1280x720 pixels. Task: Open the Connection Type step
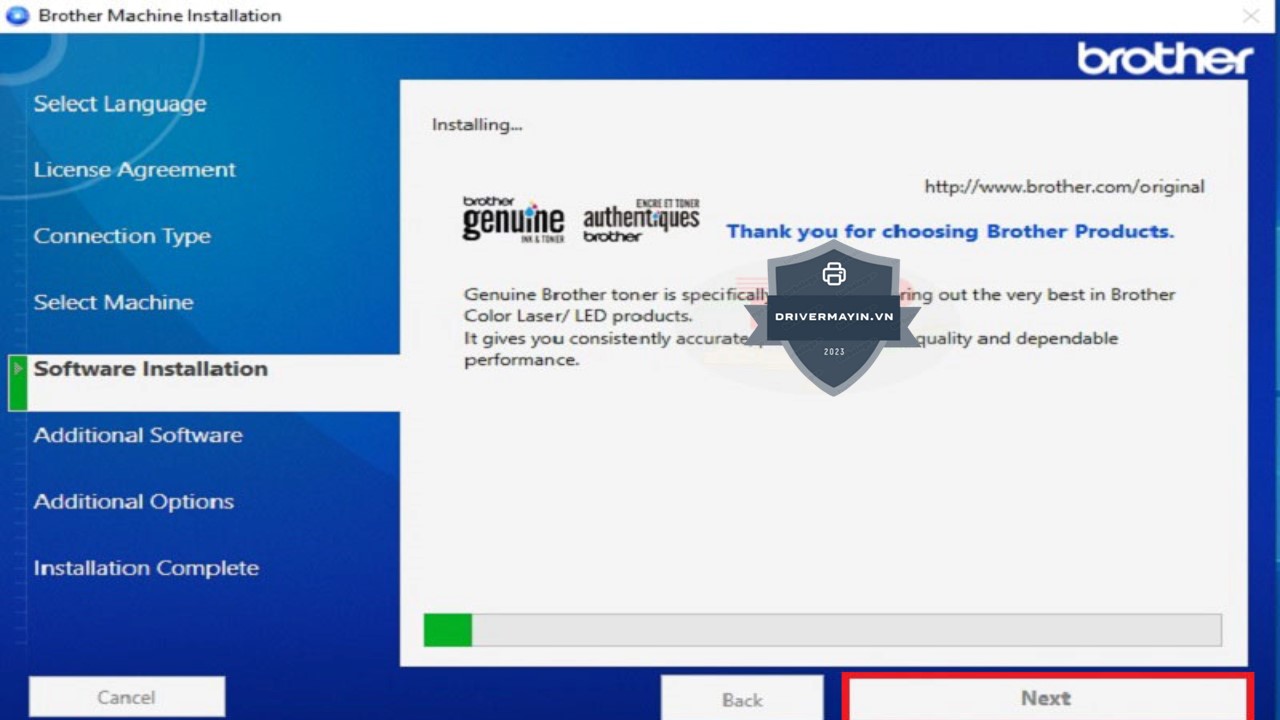(122, 237)
